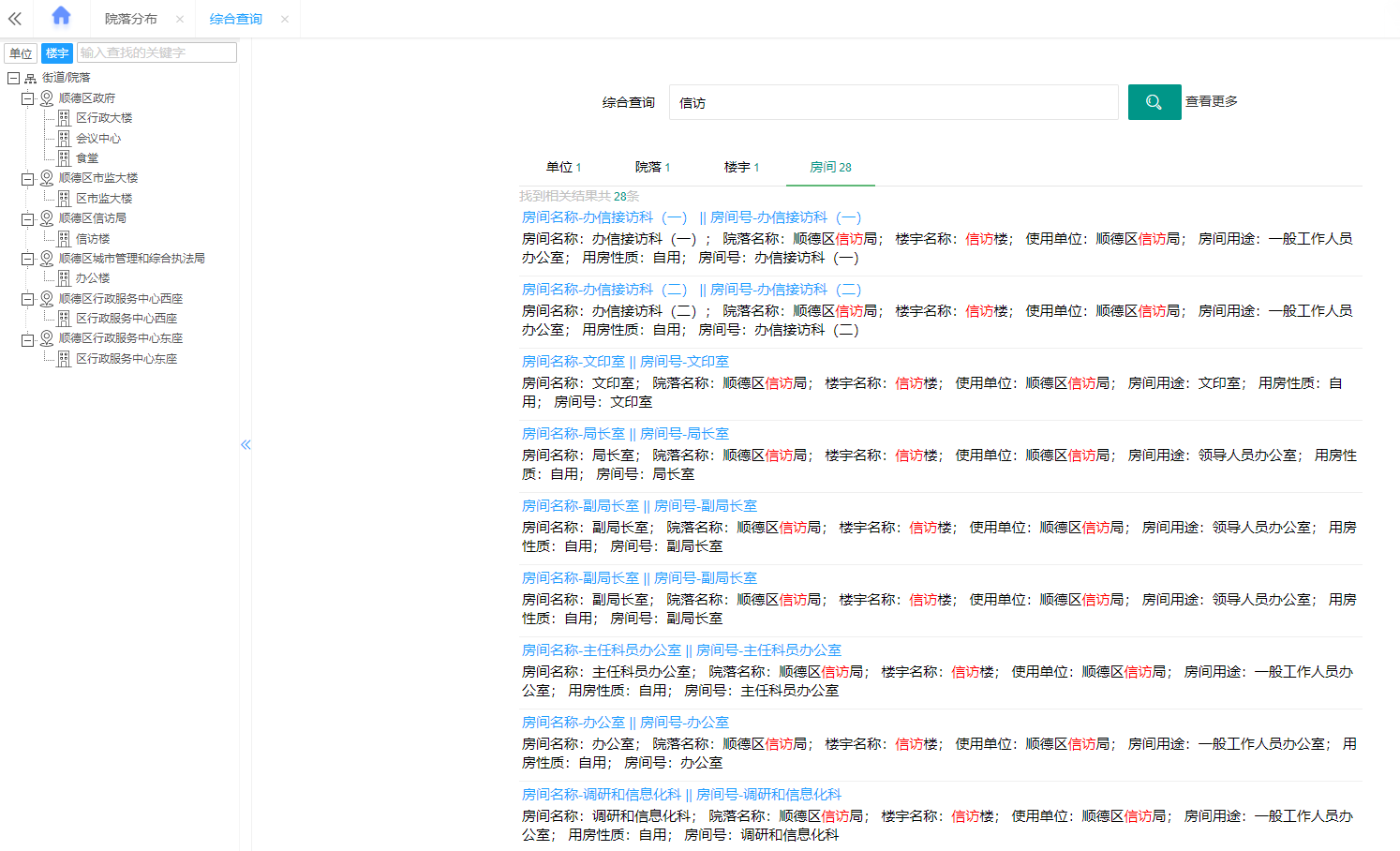Collapse the 顺德区行政服务中心东座 node

pos(28,338)
